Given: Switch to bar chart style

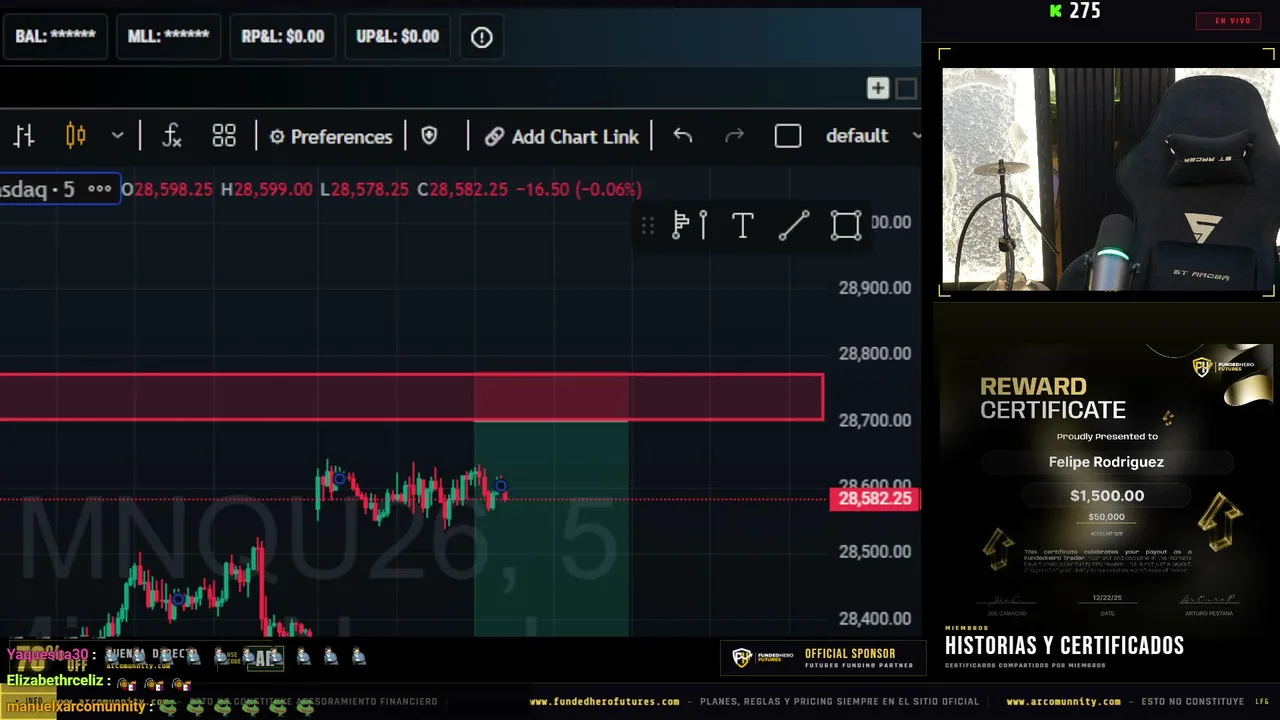Looking at the screenshot, I should (x=24, y=136).
